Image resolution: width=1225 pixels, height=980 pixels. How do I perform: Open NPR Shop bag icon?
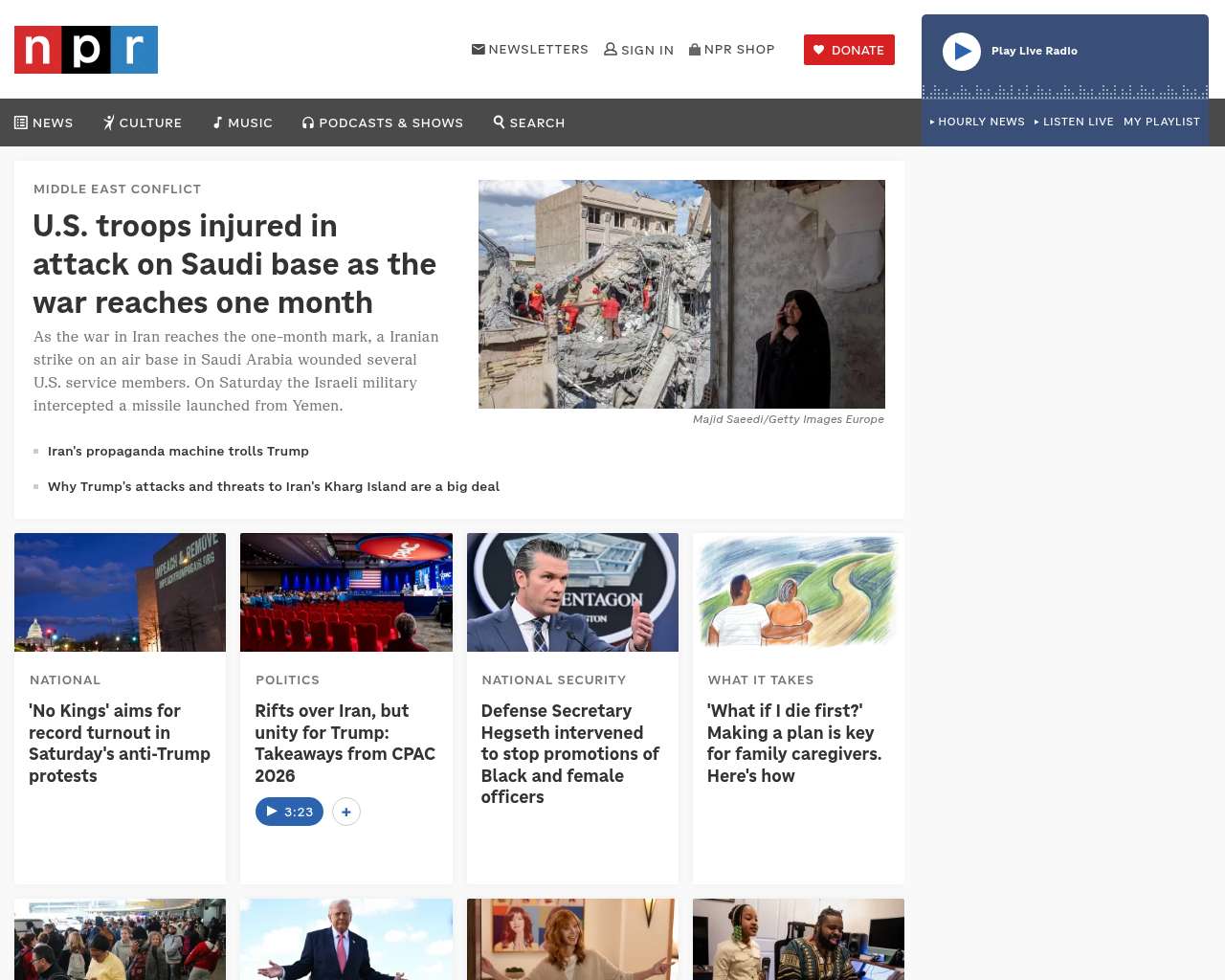(x=695, y=49)
